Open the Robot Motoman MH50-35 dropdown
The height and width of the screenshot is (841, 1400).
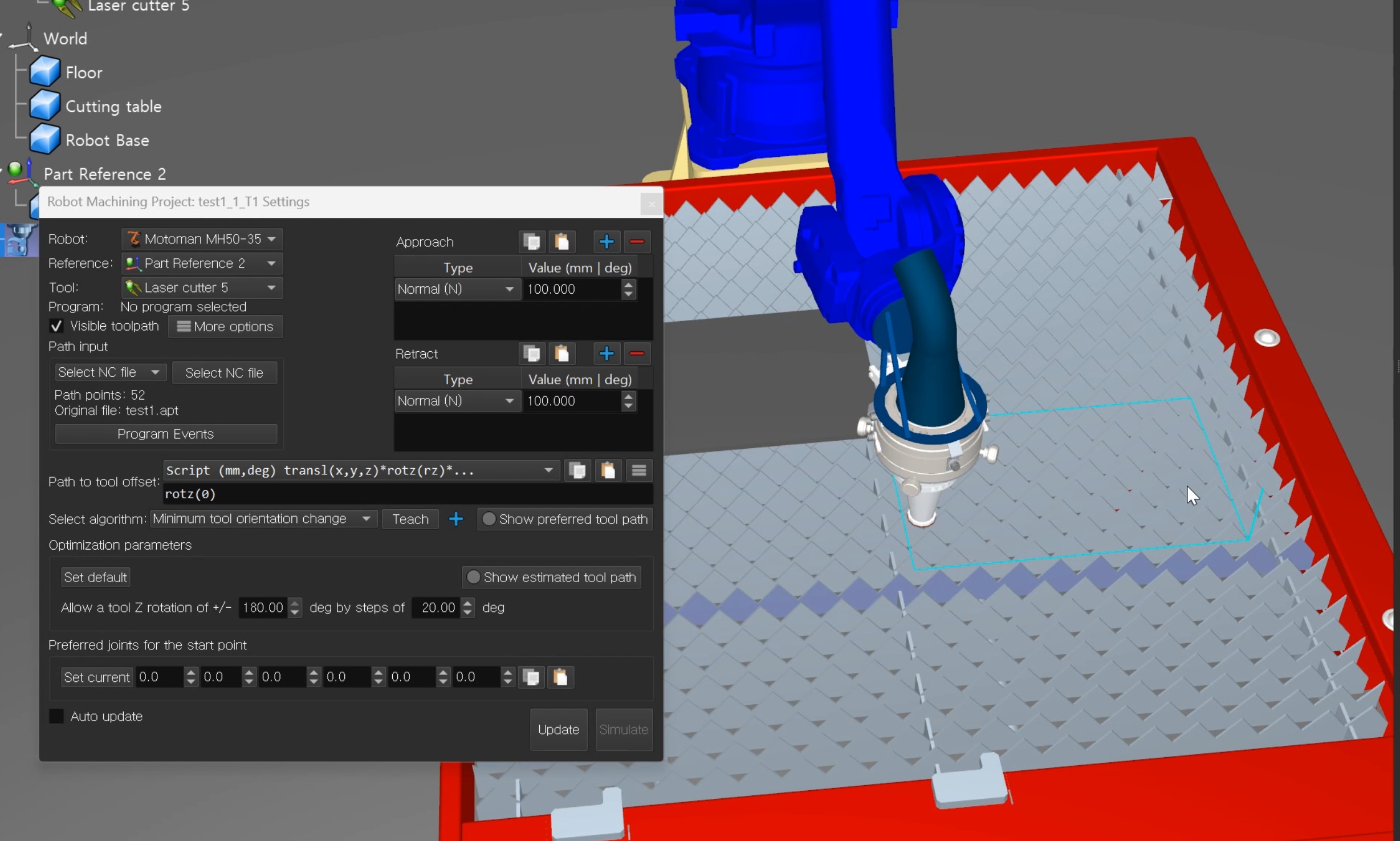(202, 239)
